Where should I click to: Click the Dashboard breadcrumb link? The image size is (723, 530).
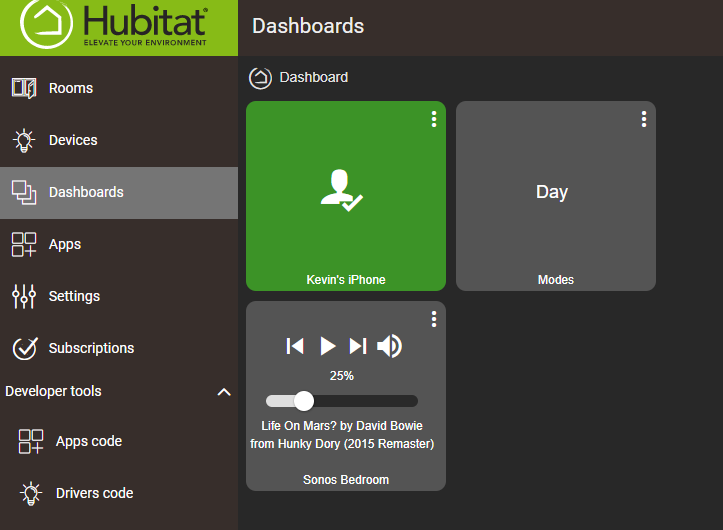tap(313, 77)
